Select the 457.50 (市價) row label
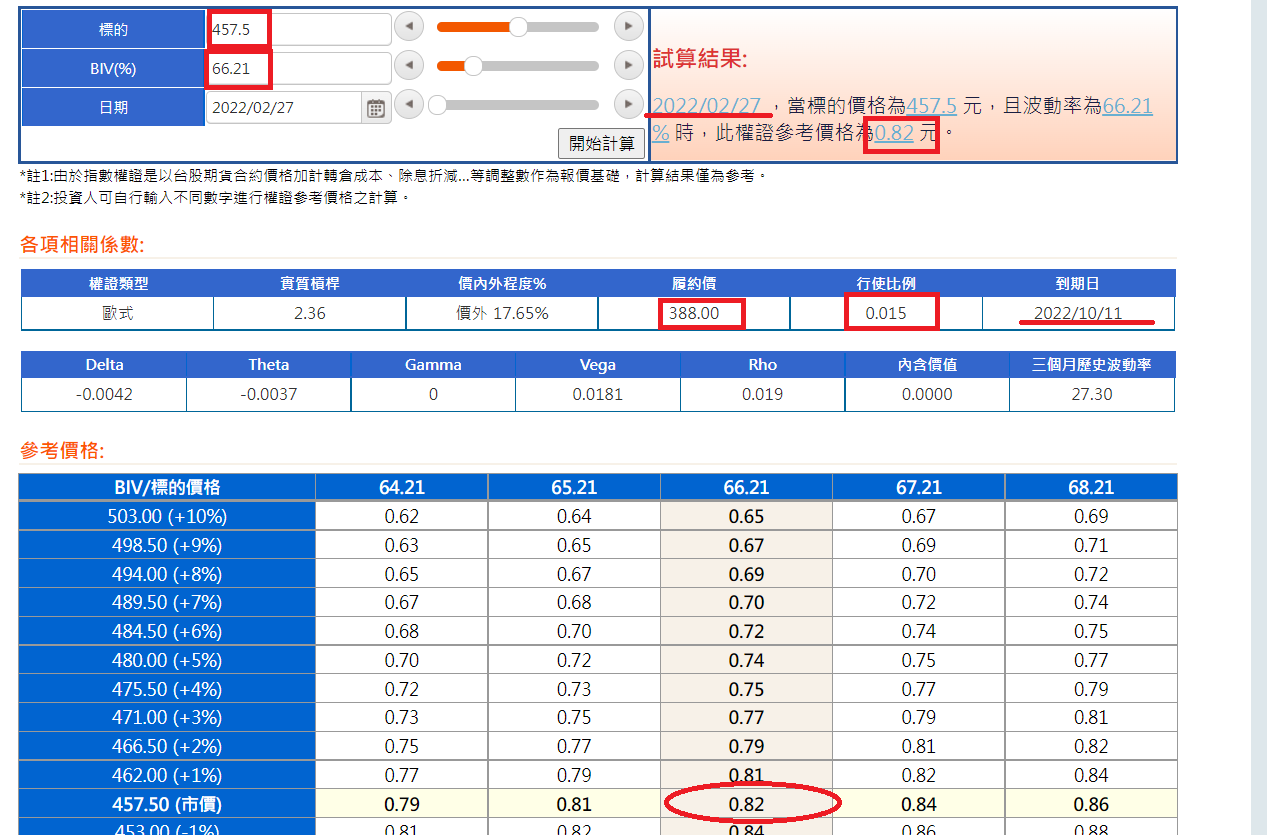The height and width of the screenshot is (835, 1267). coord(167,804)
